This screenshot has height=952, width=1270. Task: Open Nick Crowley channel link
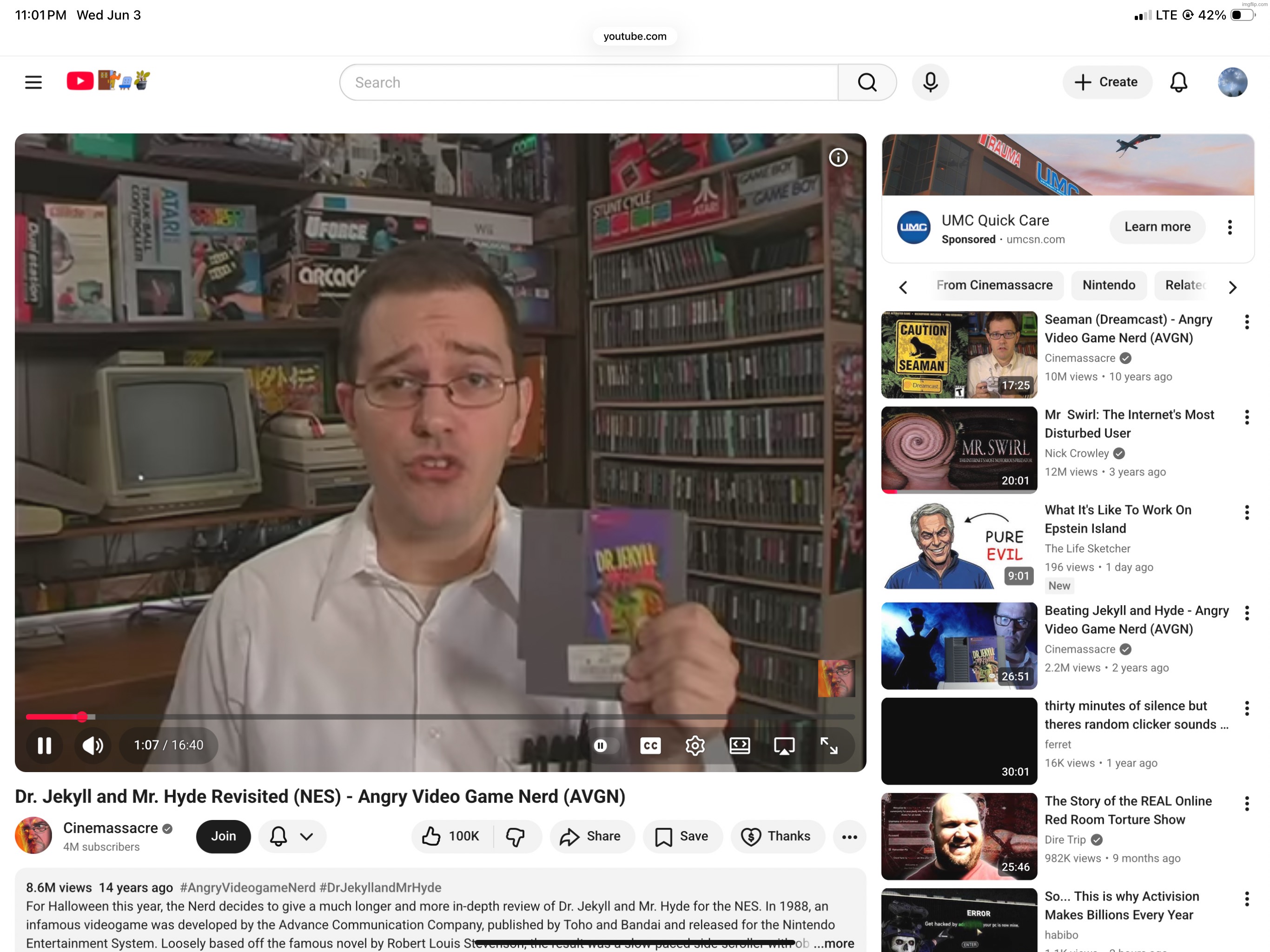(x=1077, y=453)
